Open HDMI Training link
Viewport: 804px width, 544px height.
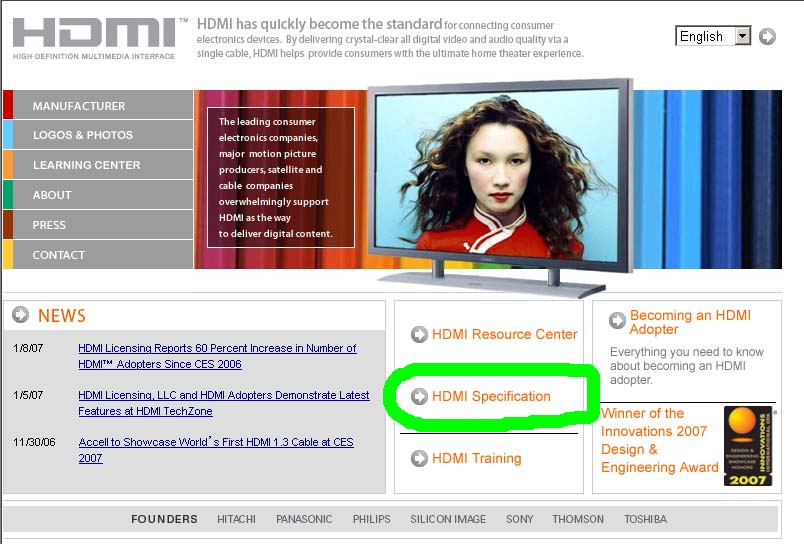click(x=476, y=458)
